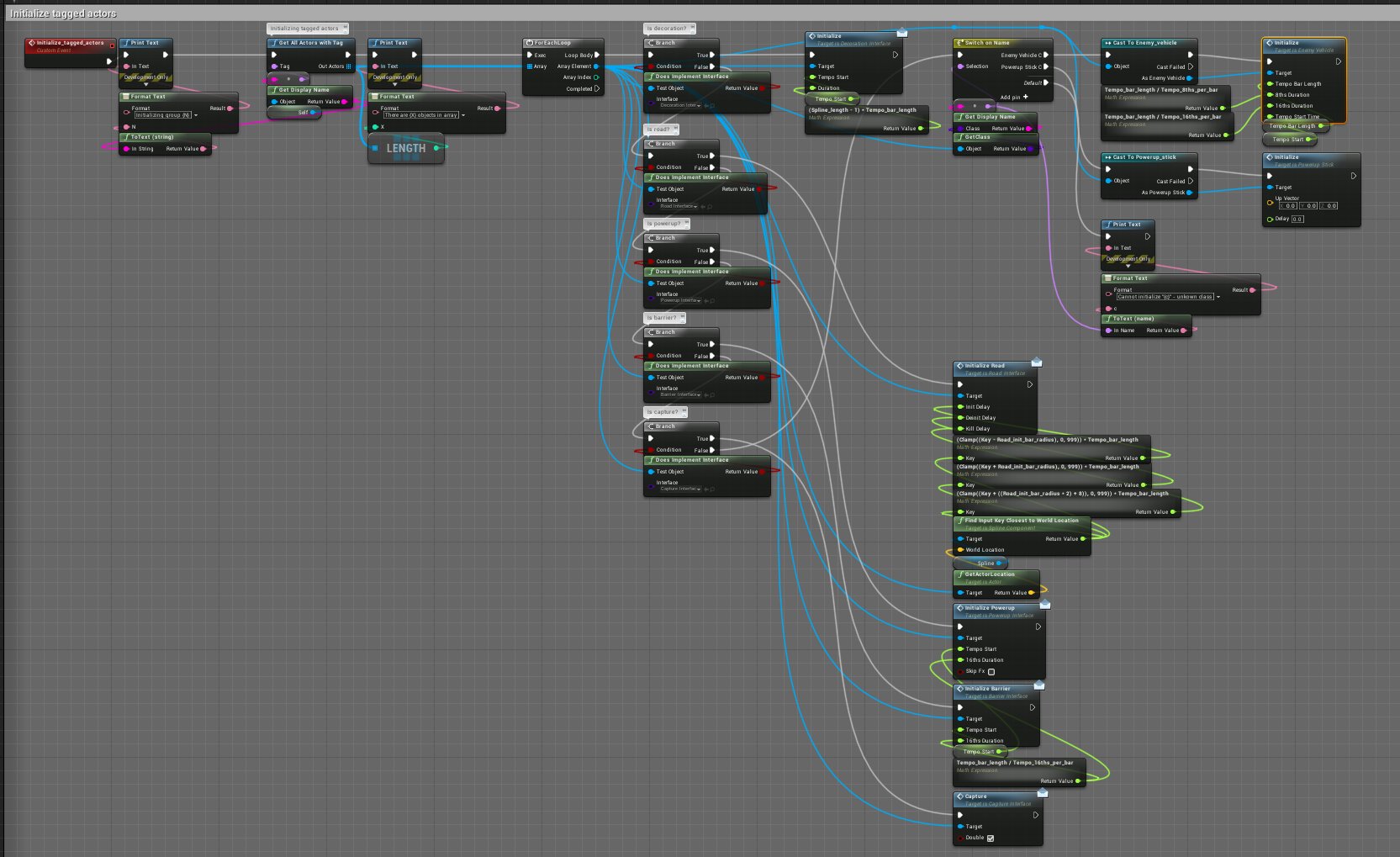Select the 'Initialize tagged actors' comment box title
Screen dimensions: 1400x857
63,13
